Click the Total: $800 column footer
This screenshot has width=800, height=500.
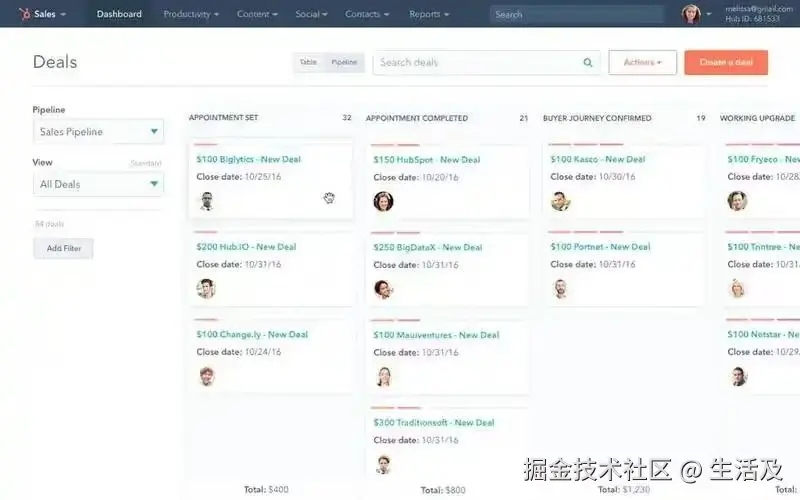tap(443, 490)
